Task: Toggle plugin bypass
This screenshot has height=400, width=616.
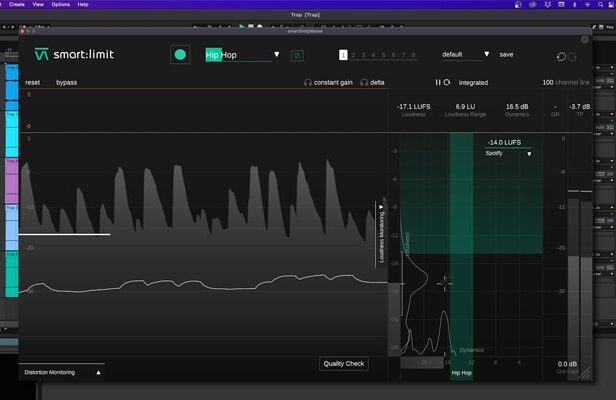Action: click(66, 83)
